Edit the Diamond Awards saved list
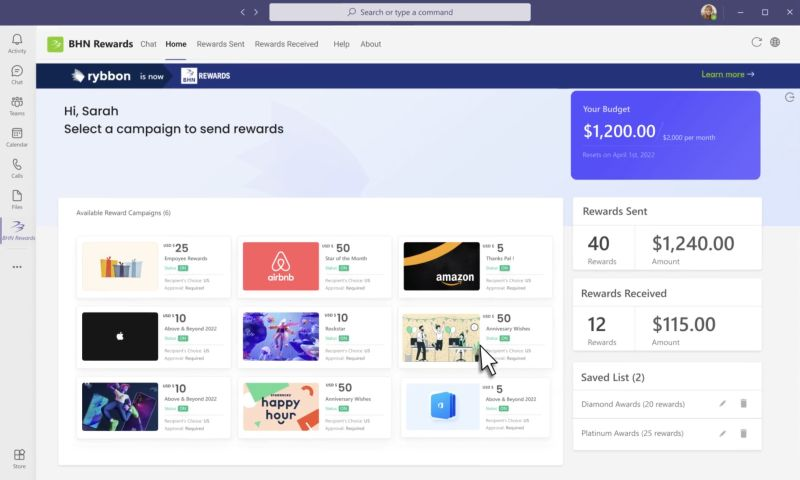The image size is (800, 480). click(x=722, y=403)
